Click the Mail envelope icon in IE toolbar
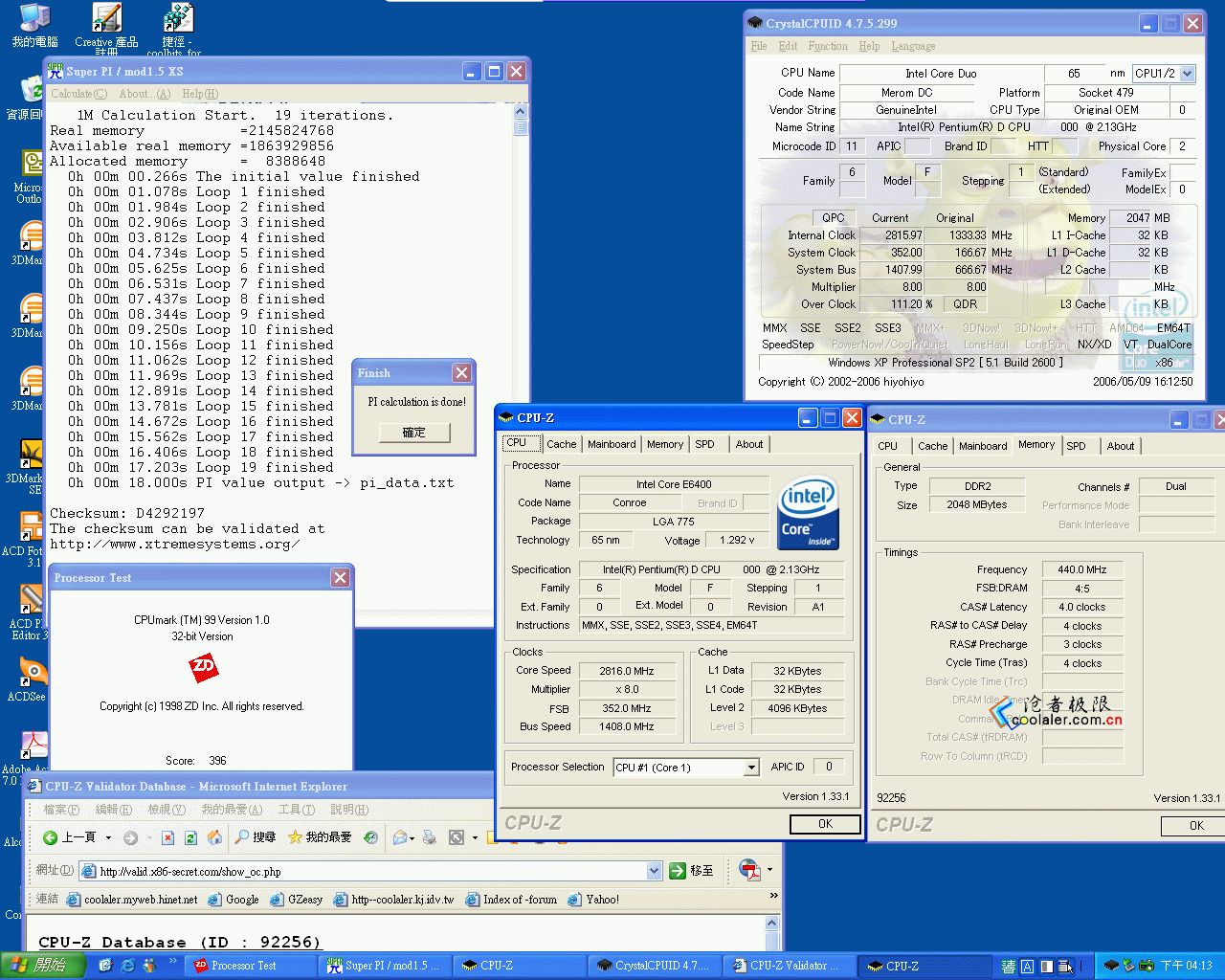Image resolution: width=1225 pixels, height=980 pixels. click(x=400, y=837)
